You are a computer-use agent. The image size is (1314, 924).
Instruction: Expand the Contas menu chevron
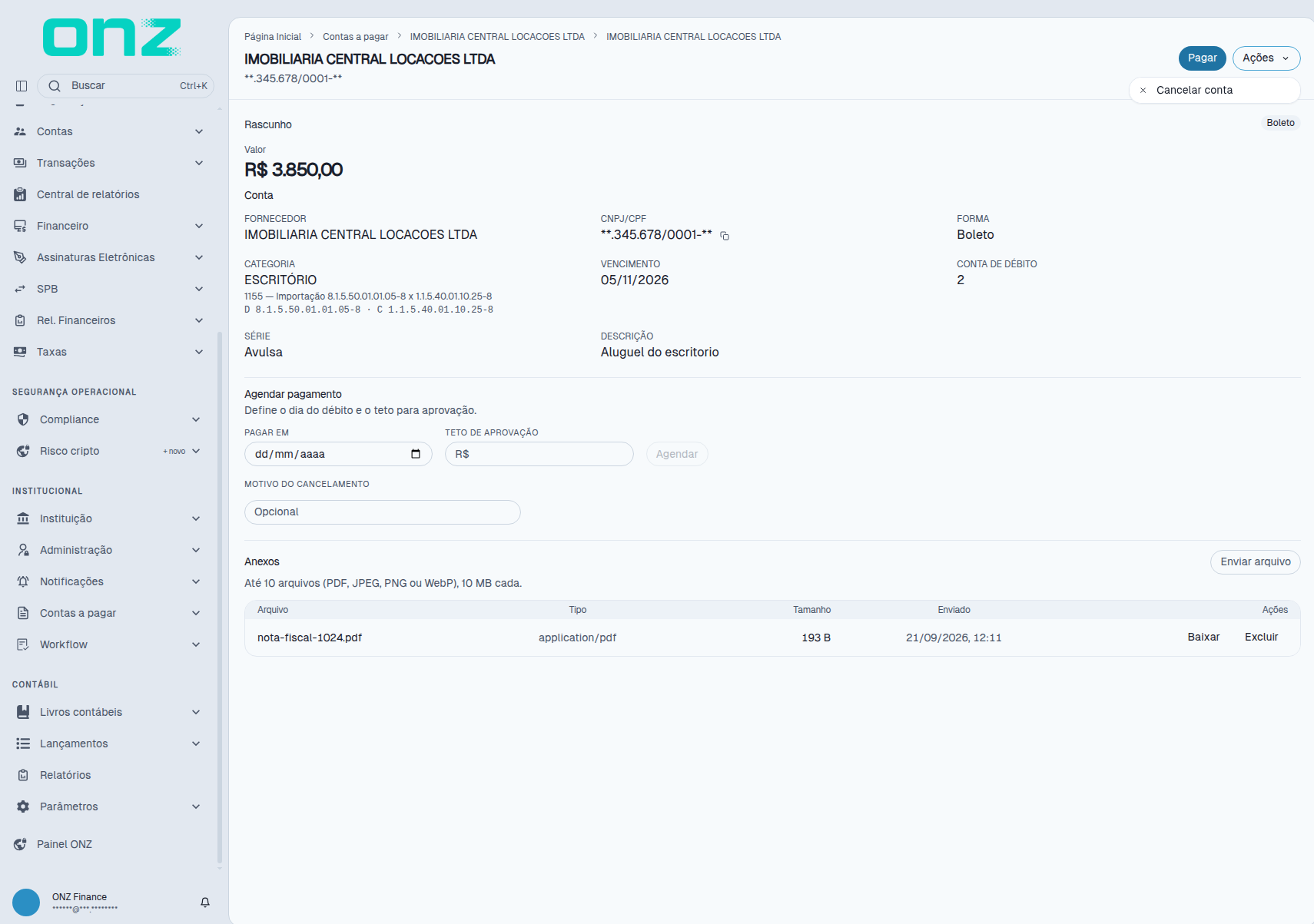(199, 131)
